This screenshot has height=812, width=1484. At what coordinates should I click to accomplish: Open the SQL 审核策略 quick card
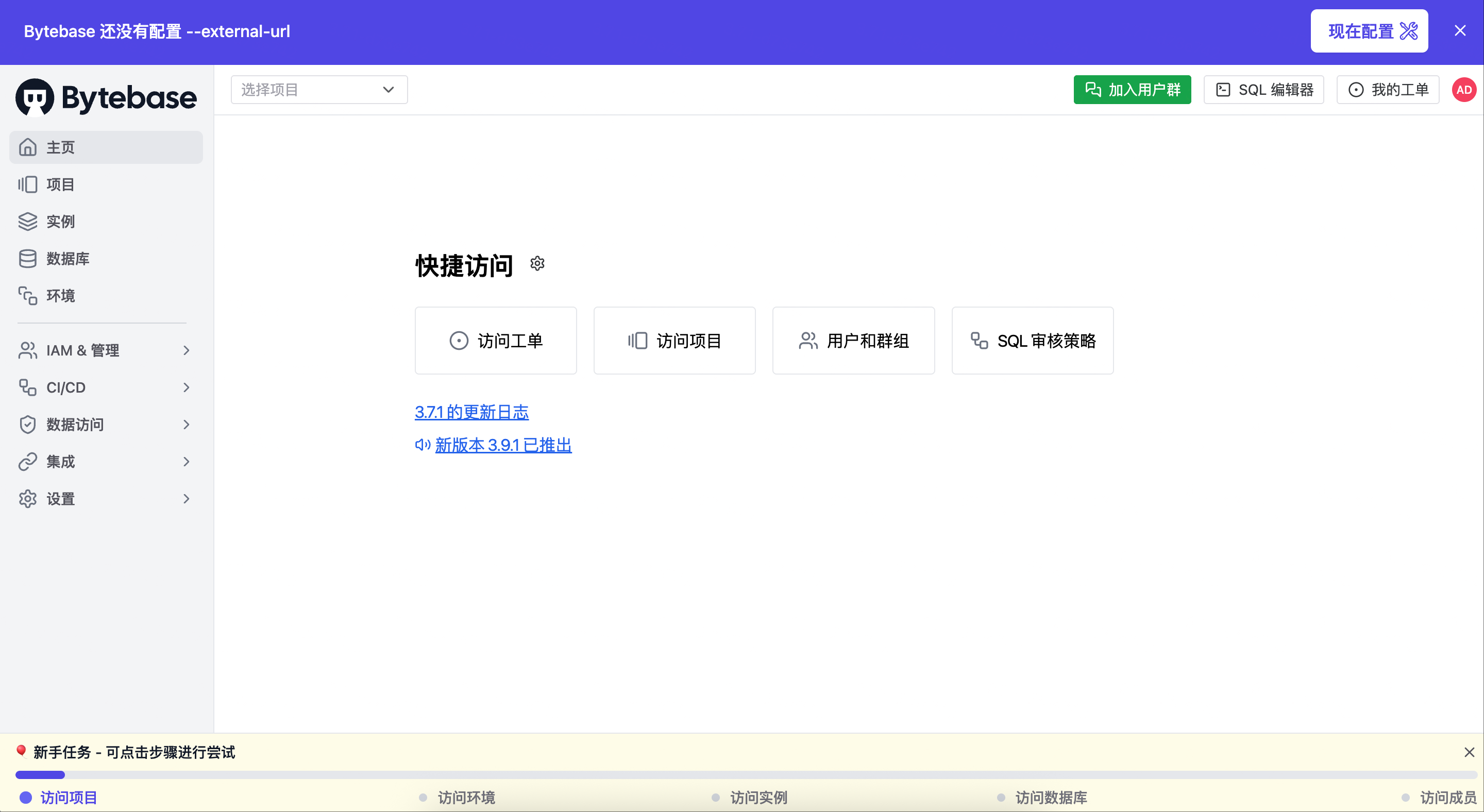coord(1032,341)
